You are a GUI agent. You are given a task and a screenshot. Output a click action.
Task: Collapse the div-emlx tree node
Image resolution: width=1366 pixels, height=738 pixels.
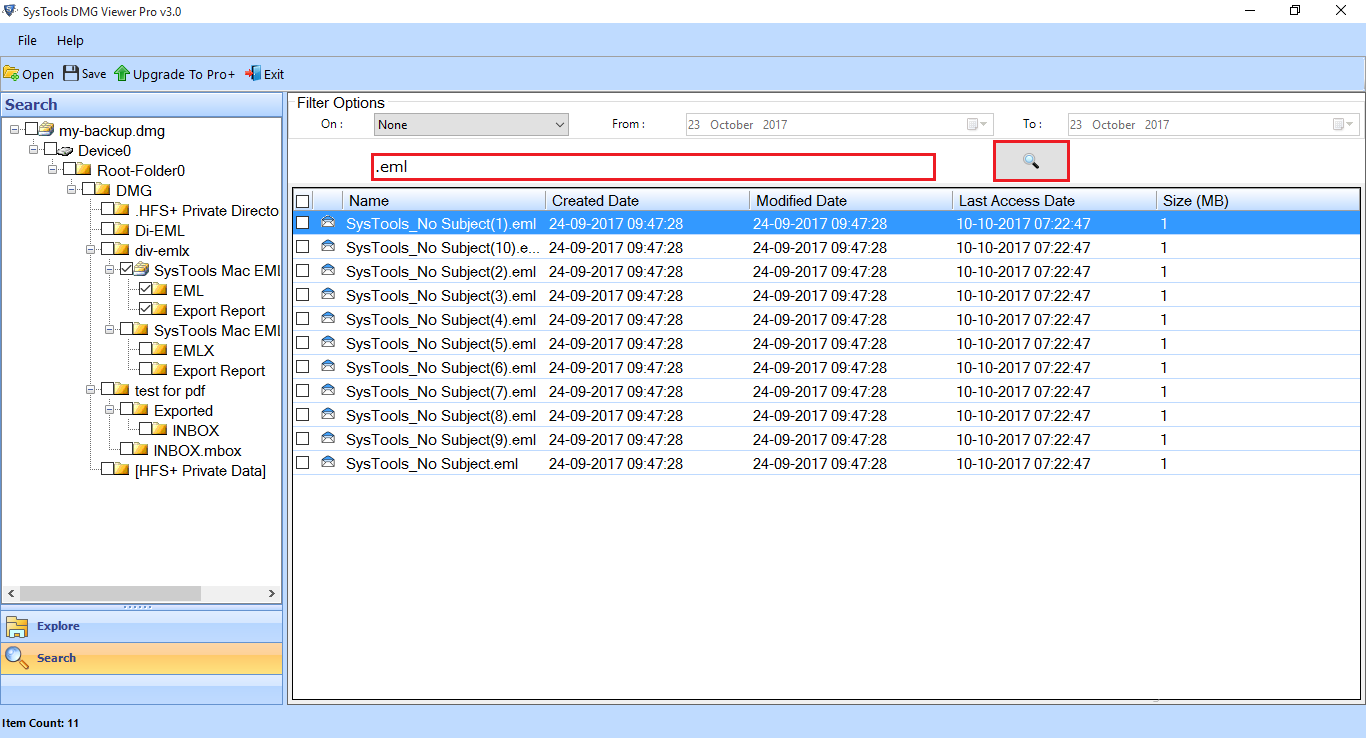91,250
